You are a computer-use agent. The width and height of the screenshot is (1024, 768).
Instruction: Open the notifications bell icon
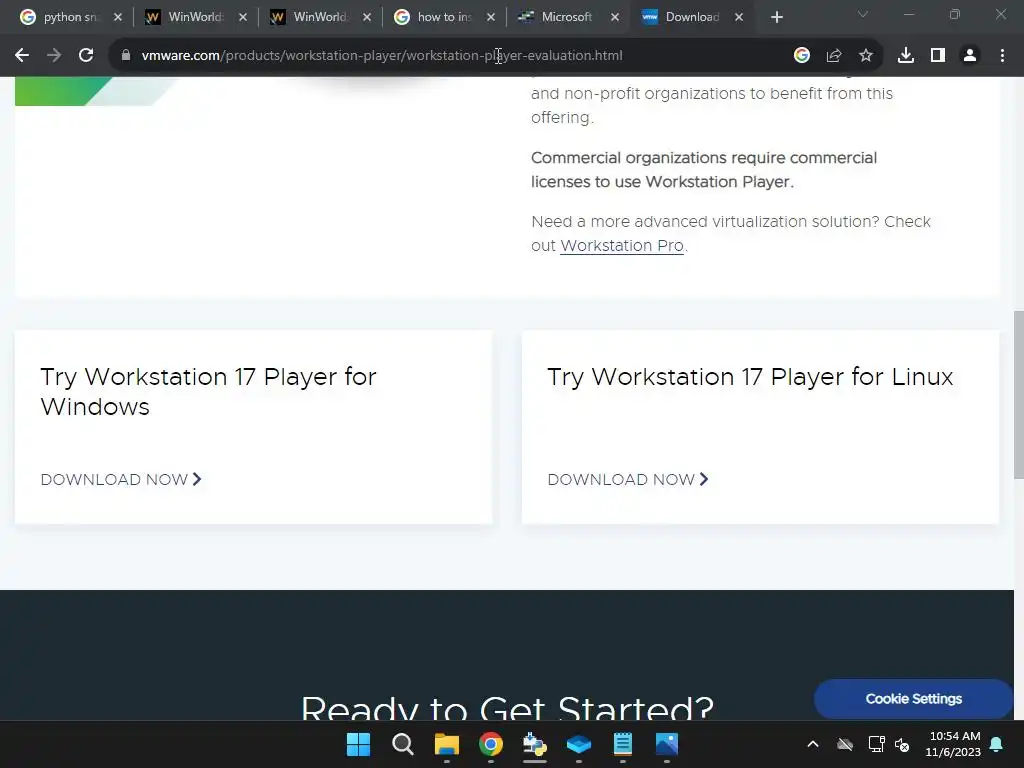(997, 744)
